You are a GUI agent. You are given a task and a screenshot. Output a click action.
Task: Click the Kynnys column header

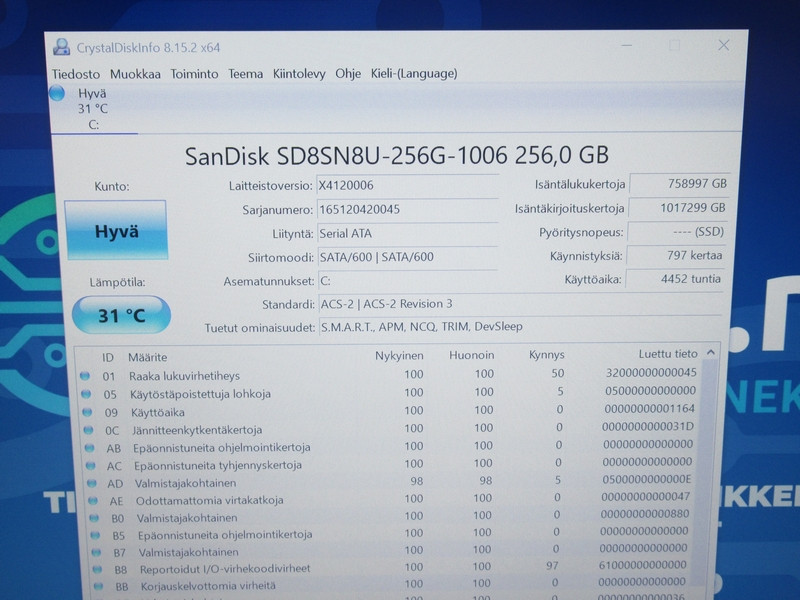(546, 355)
